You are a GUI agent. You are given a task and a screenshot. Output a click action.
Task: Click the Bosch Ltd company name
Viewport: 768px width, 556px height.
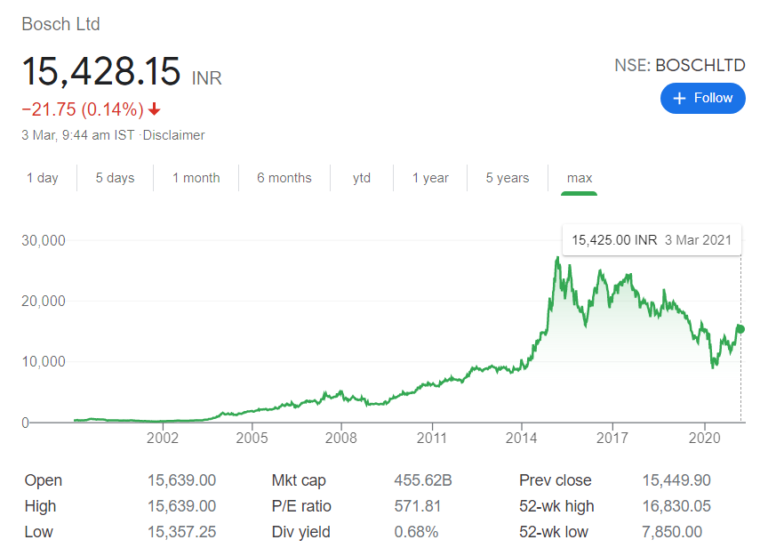[x=61, y=24]
